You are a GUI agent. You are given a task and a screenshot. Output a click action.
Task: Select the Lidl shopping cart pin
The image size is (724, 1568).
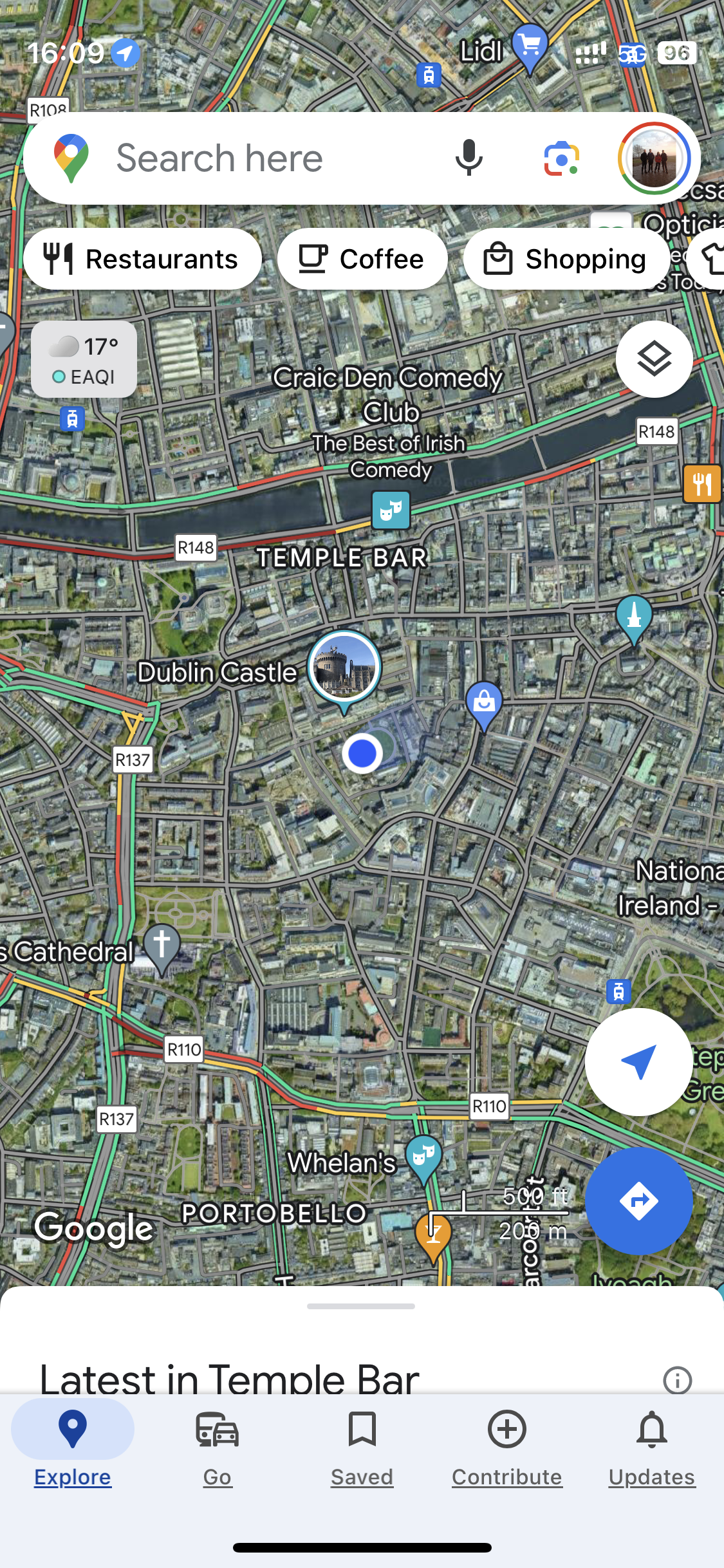[x=530, y=48]
